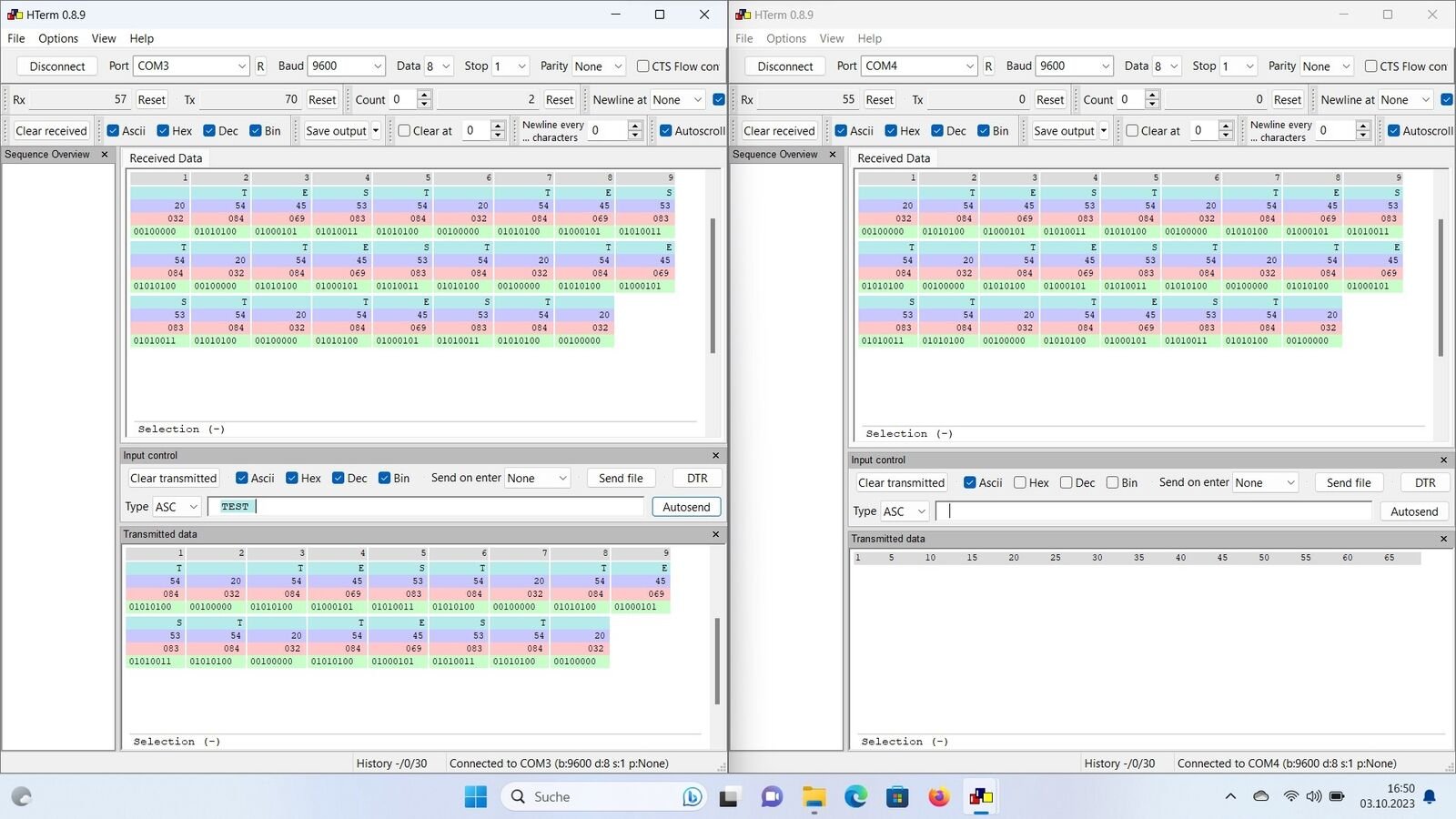Open File Explorer from the taskbar
1456x819 pixels.
click(x=814, y=797)
